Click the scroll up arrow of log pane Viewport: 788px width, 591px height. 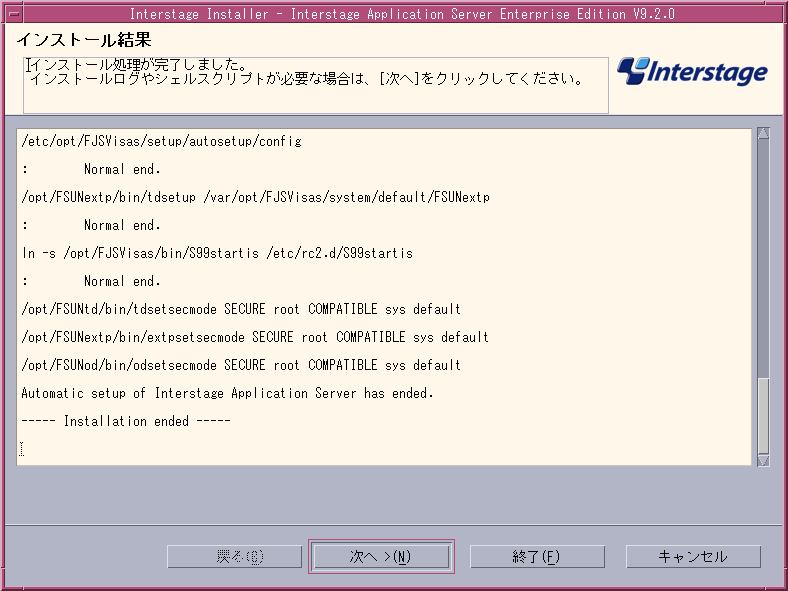pos(763,133)
